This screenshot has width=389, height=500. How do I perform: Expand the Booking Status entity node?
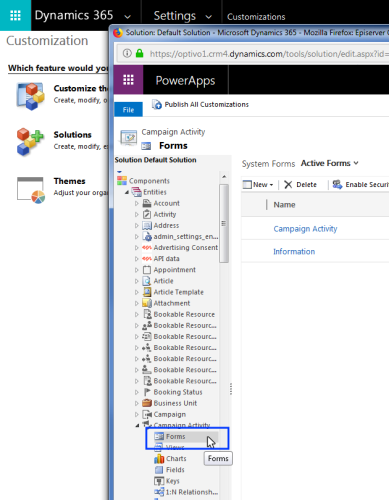(136, 392)
